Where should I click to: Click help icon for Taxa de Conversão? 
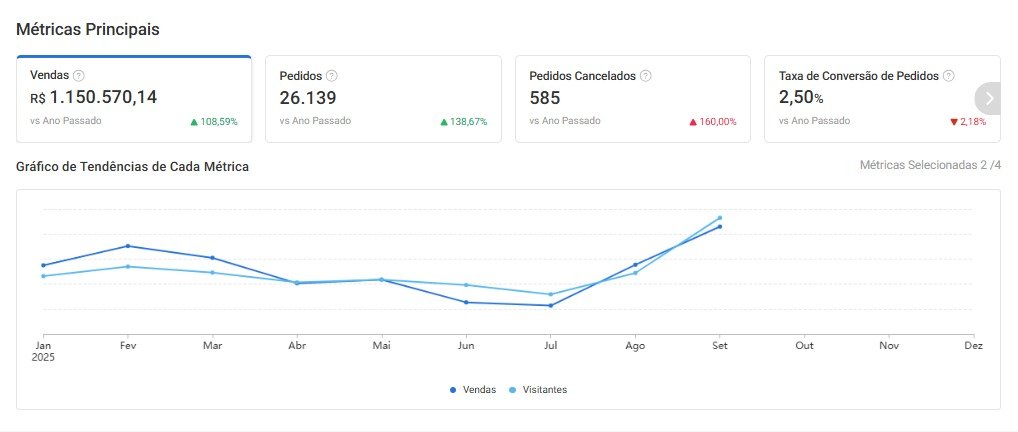coord(948,76)
